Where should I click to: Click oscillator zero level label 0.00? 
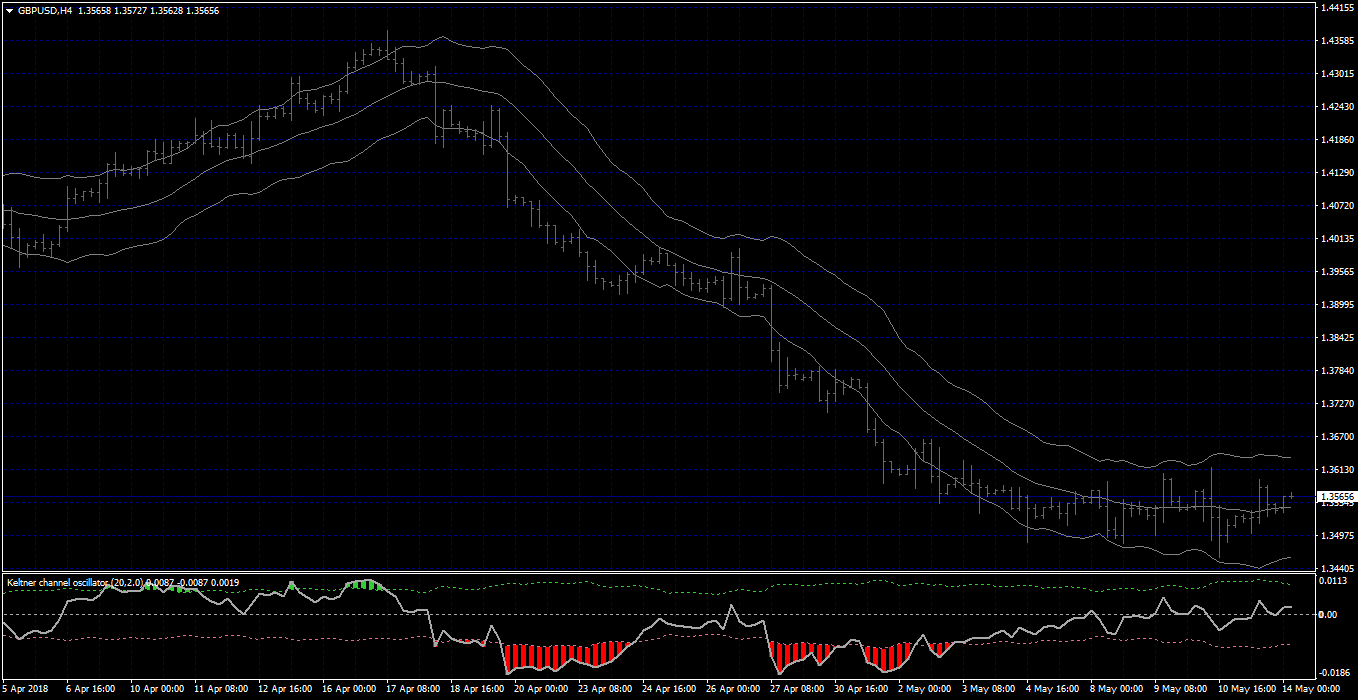pos(1328,614)
